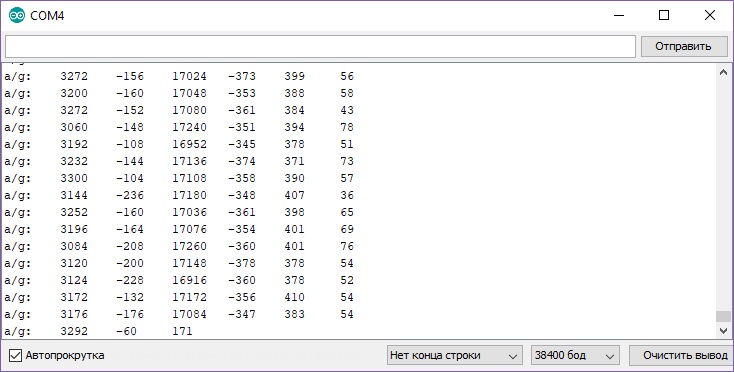Maximize the COM4 window
This screenshot has width=734, height=372.
coord(664,15)
